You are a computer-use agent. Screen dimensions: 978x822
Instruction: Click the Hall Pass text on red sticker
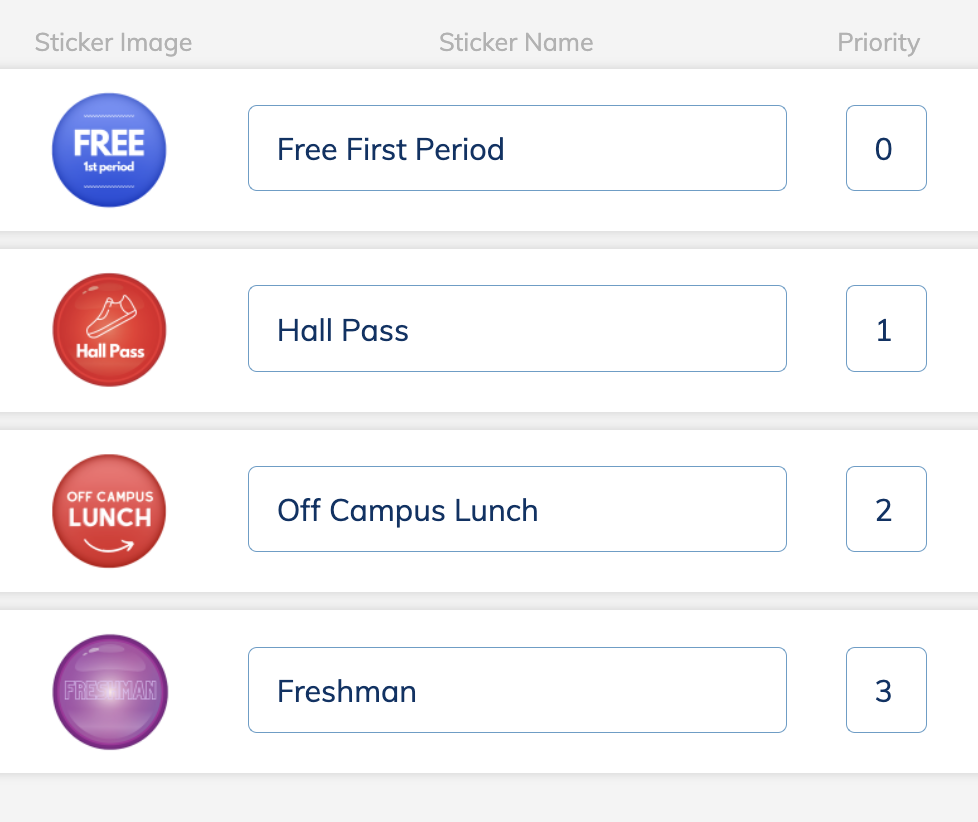point(110,351)
